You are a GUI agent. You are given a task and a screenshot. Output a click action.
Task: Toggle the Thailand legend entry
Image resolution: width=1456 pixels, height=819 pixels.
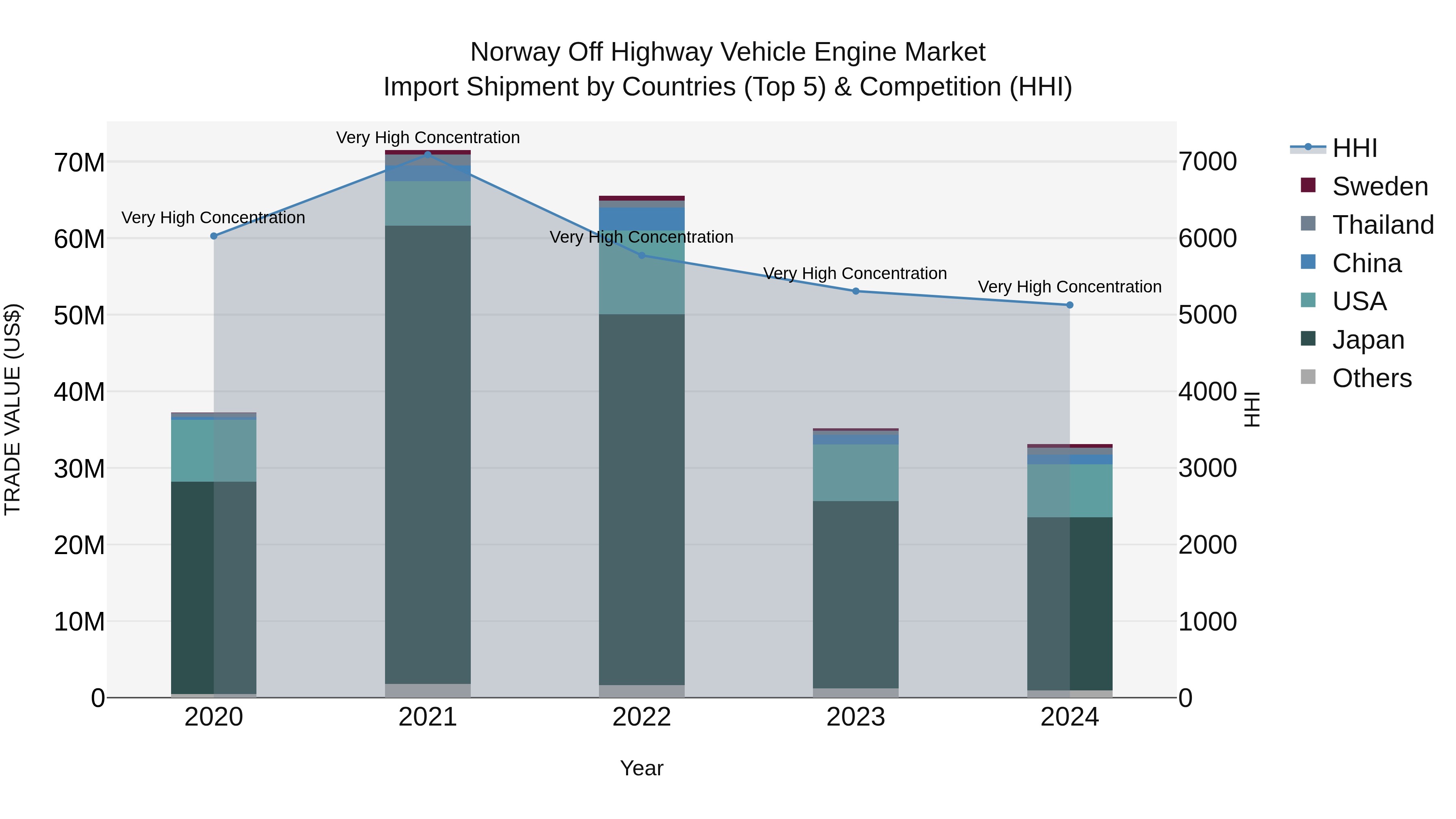1367,224
